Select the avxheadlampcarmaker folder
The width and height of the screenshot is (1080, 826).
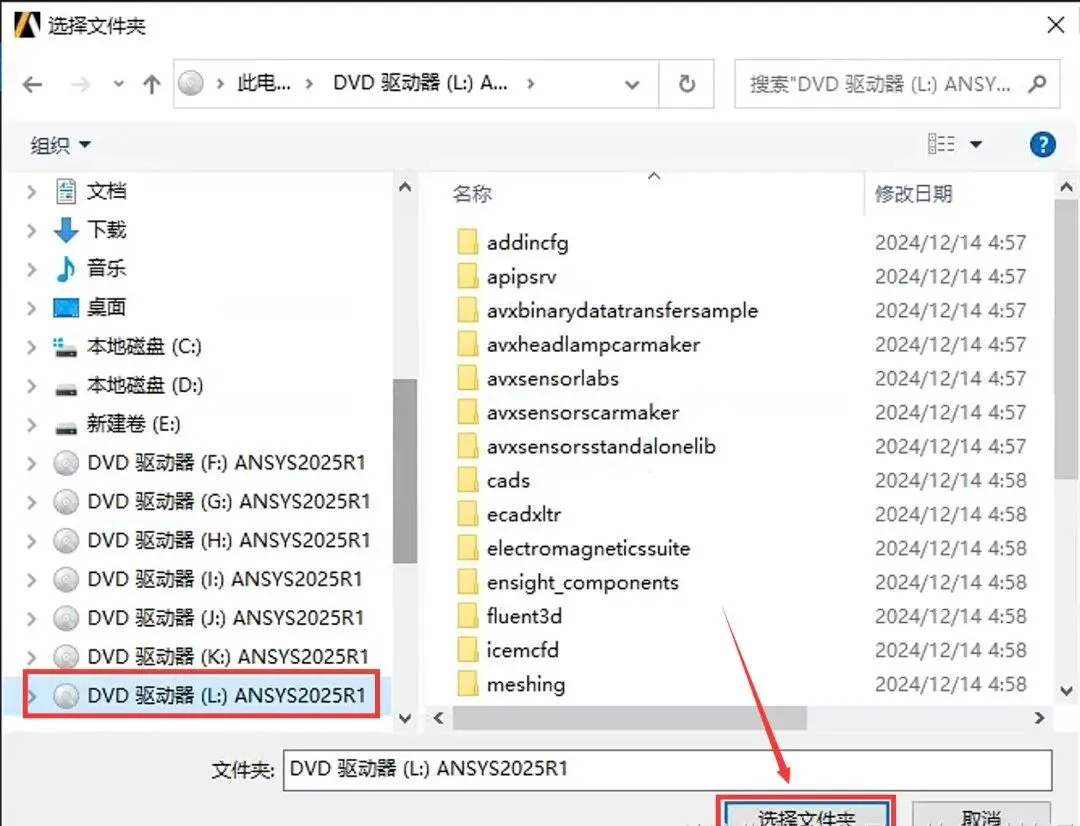point(593,344)
